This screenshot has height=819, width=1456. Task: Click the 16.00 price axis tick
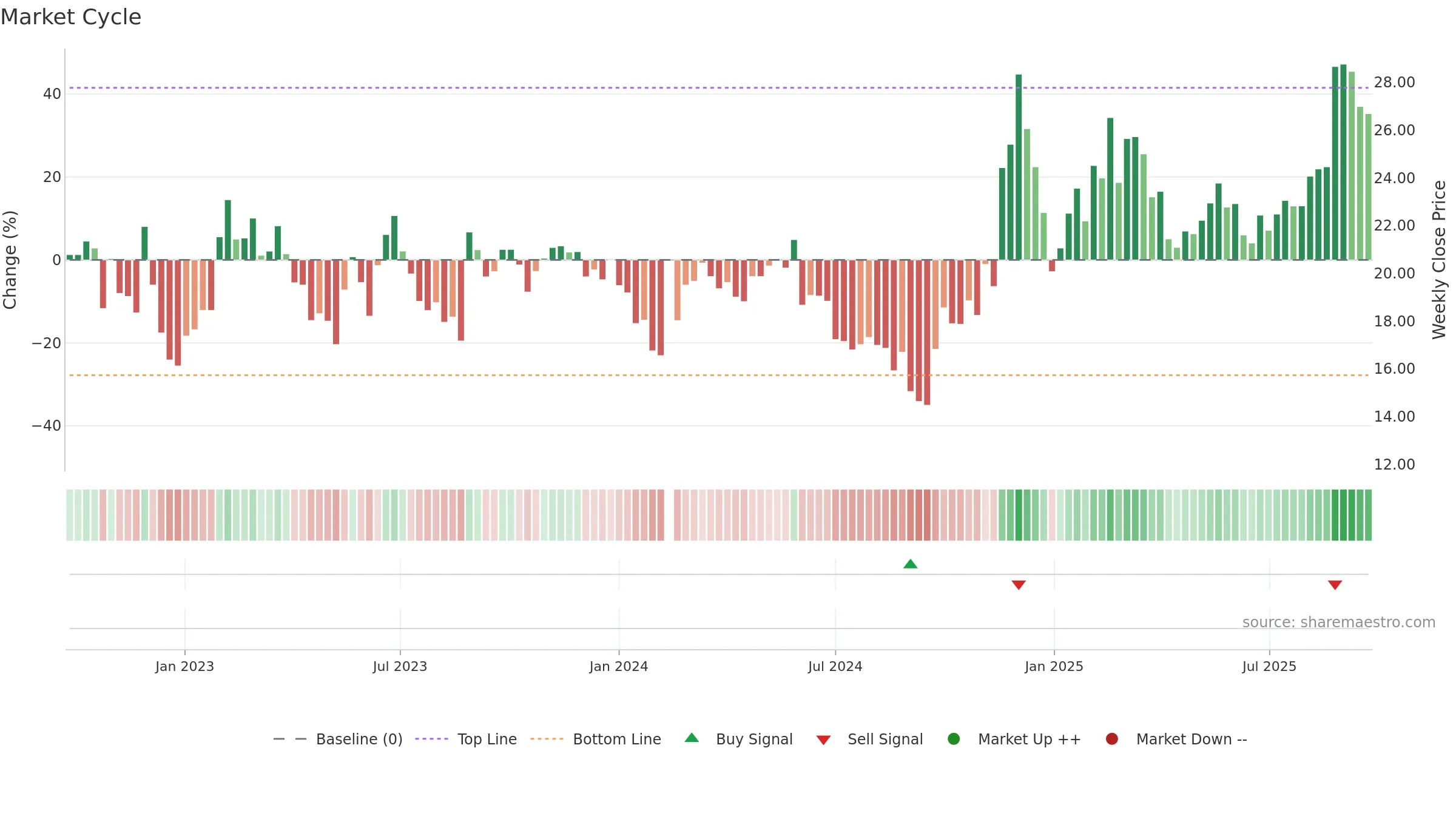pos(1394,368)
